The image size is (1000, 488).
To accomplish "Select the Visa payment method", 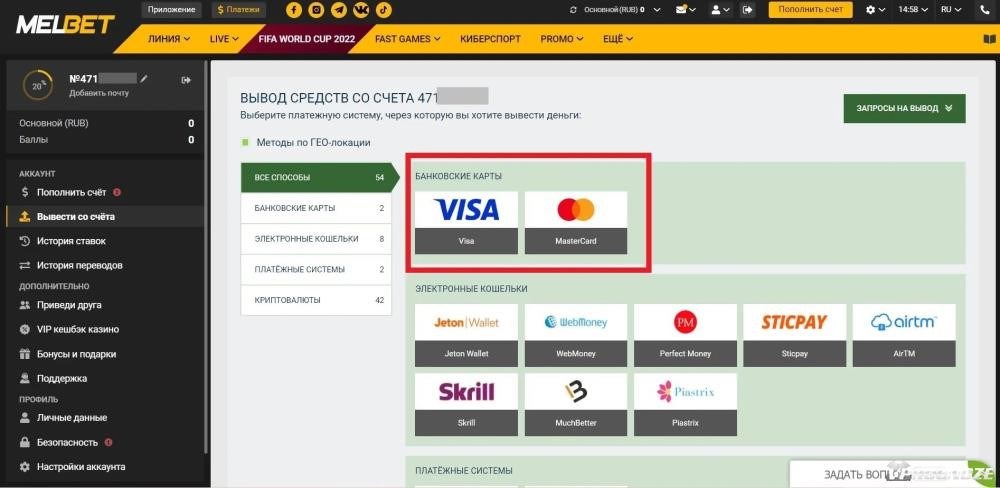I will coord(466,222).
